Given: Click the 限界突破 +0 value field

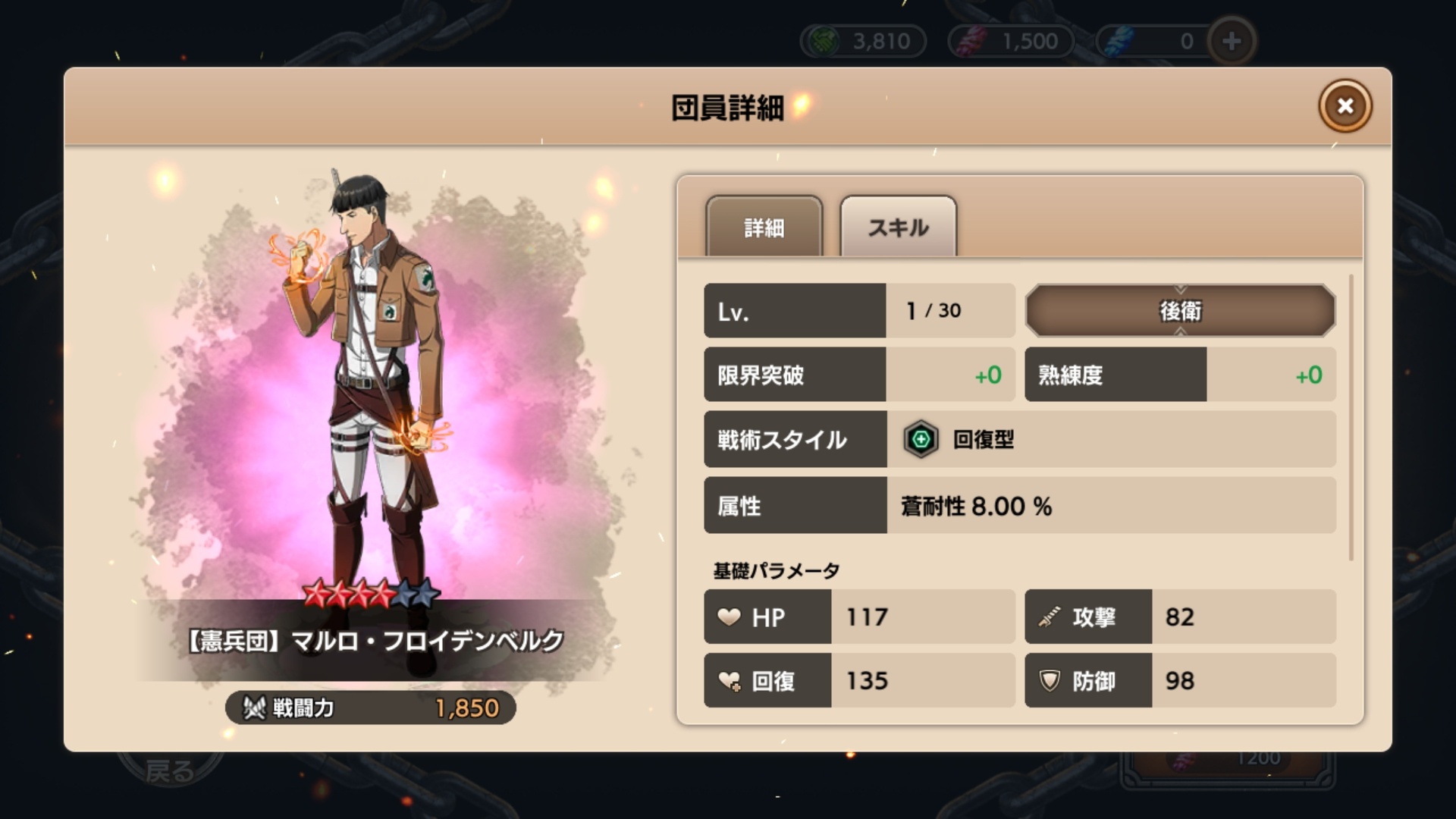Looking at the screenshot, I should tap(950, 375).
